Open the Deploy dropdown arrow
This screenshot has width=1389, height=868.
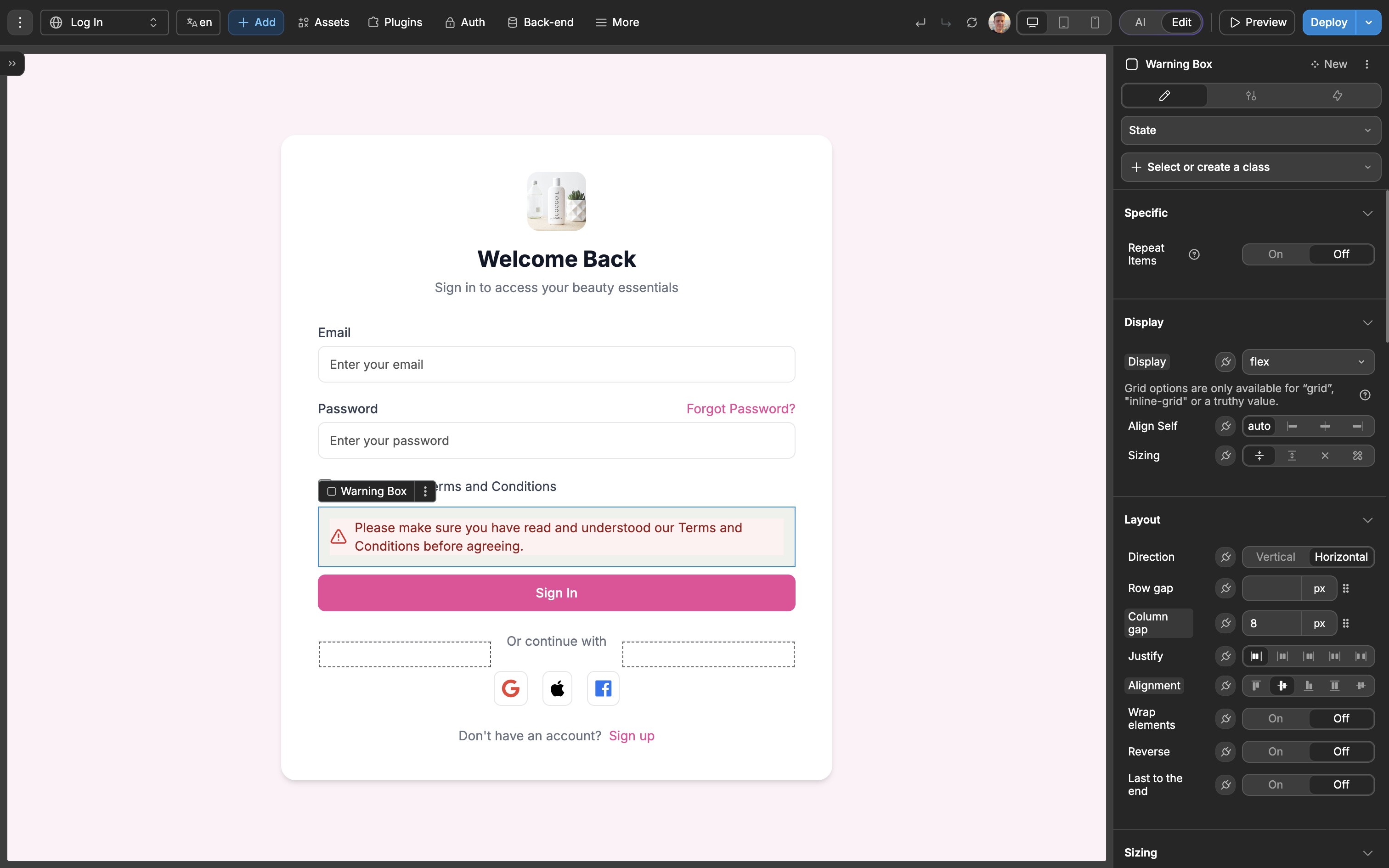(1368, 23)
